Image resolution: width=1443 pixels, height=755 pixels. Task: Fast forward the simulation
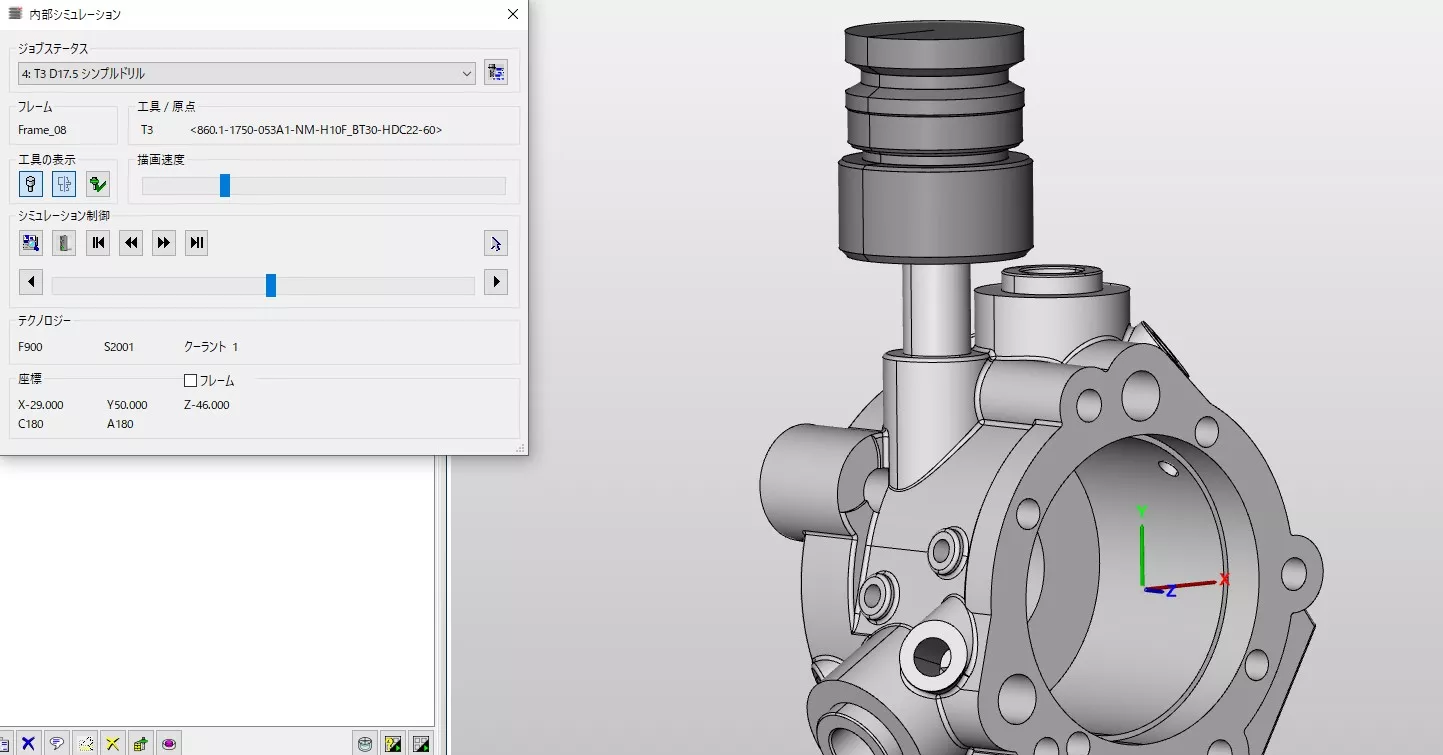pyautogui.click(x=163, y=242)
